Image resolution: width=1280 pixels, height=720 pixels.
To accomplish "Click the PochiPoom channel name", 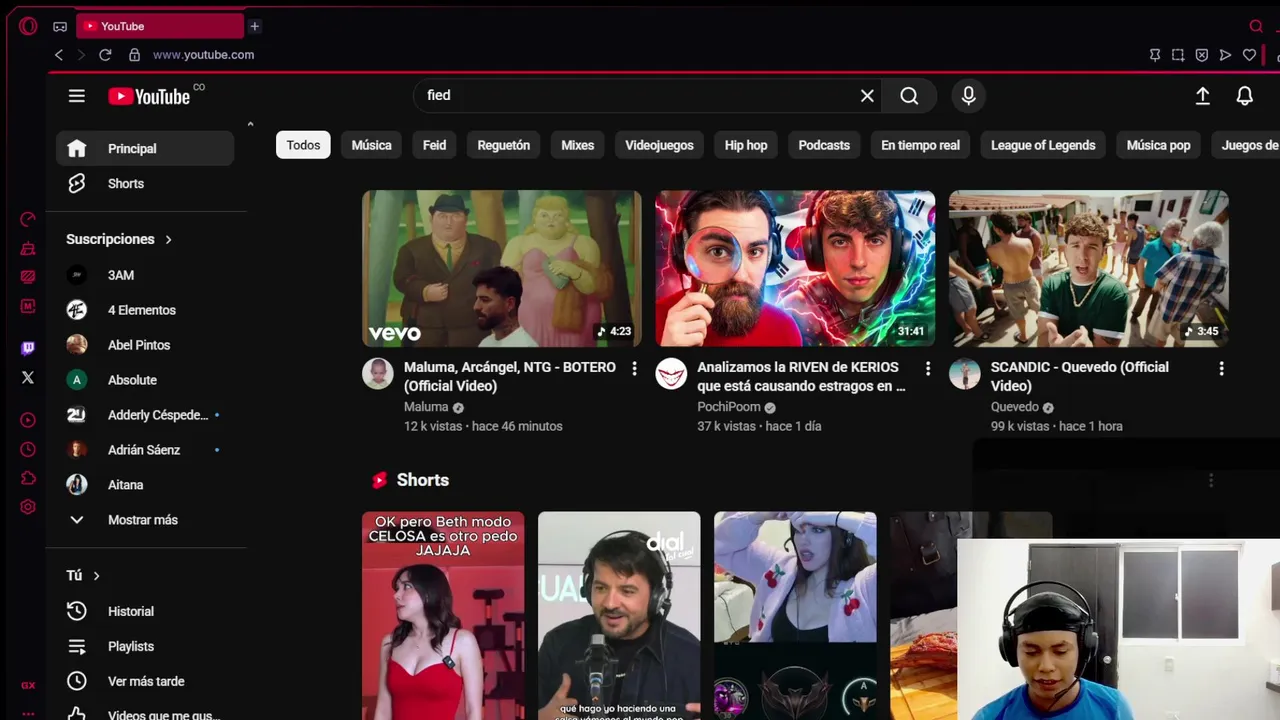I will click(729, 407).
